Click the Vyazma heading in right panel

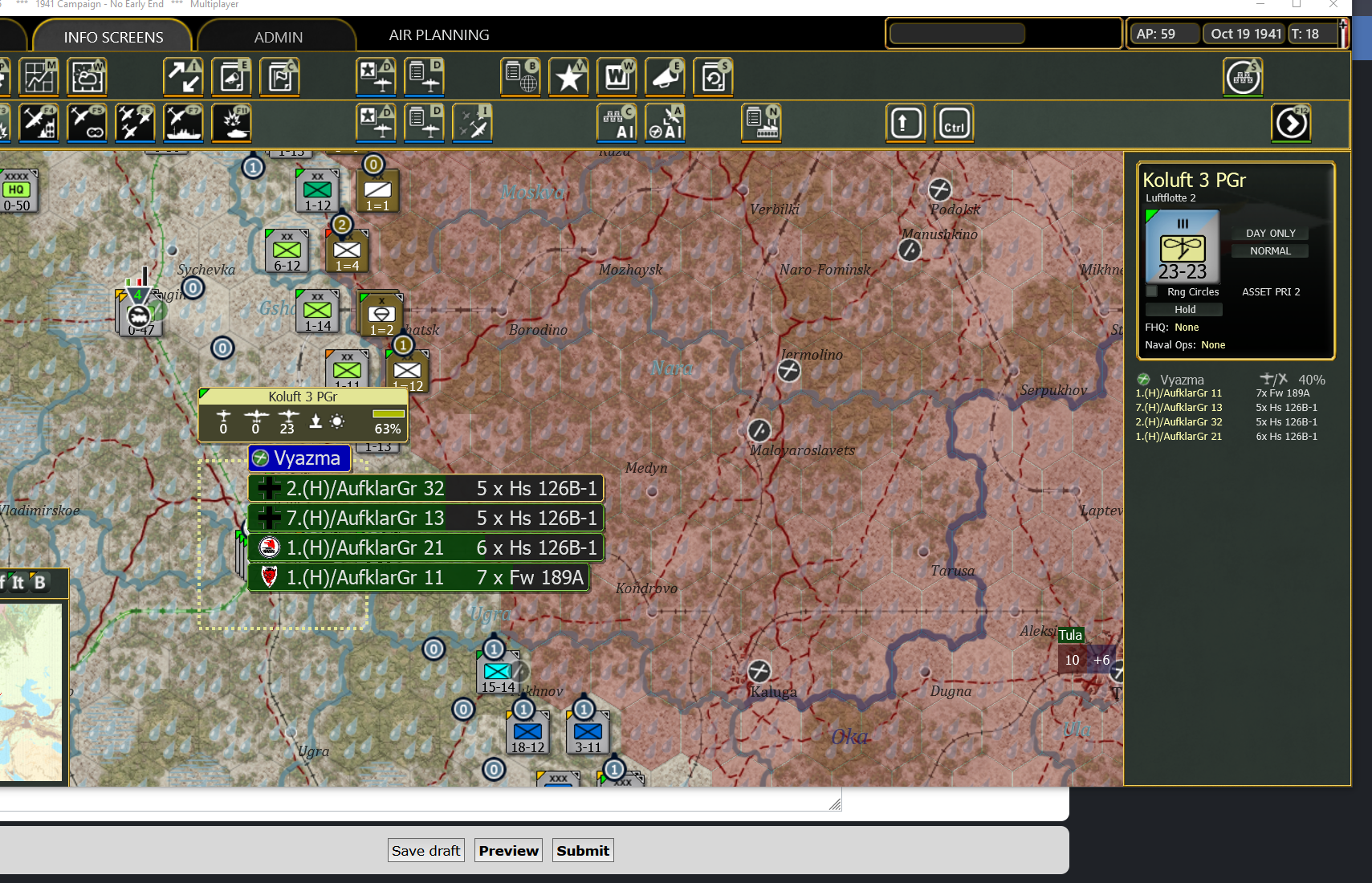point(1181,380)
